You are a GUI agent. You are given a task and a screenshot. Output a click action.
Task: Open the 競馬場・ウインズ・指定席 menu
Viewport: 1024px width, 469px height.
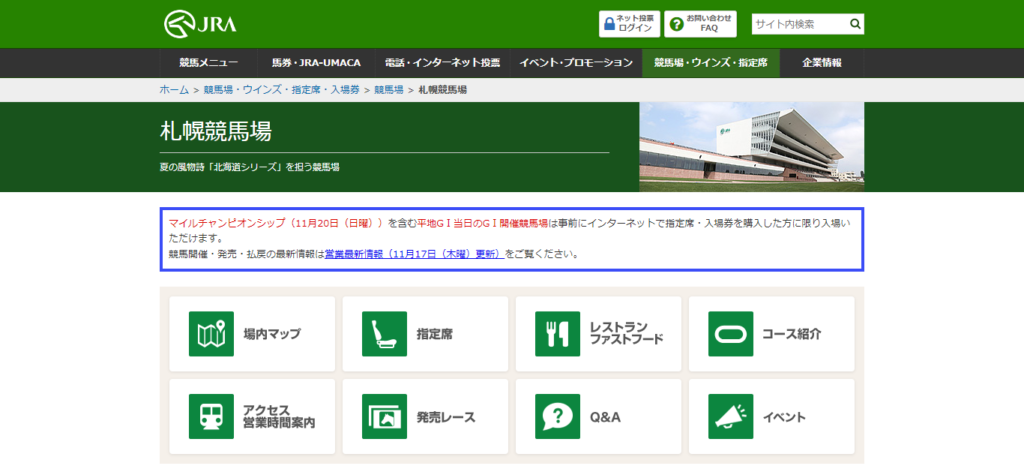[711, 63]
